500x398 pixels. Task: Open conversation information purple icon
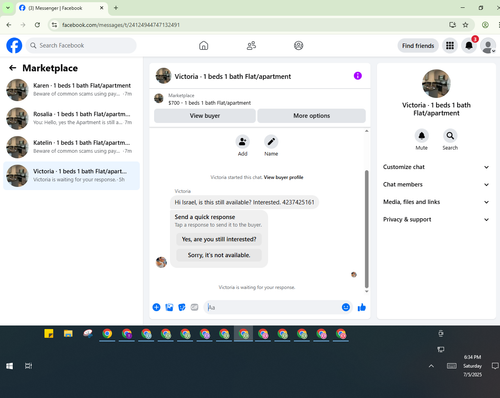point(358,76)
